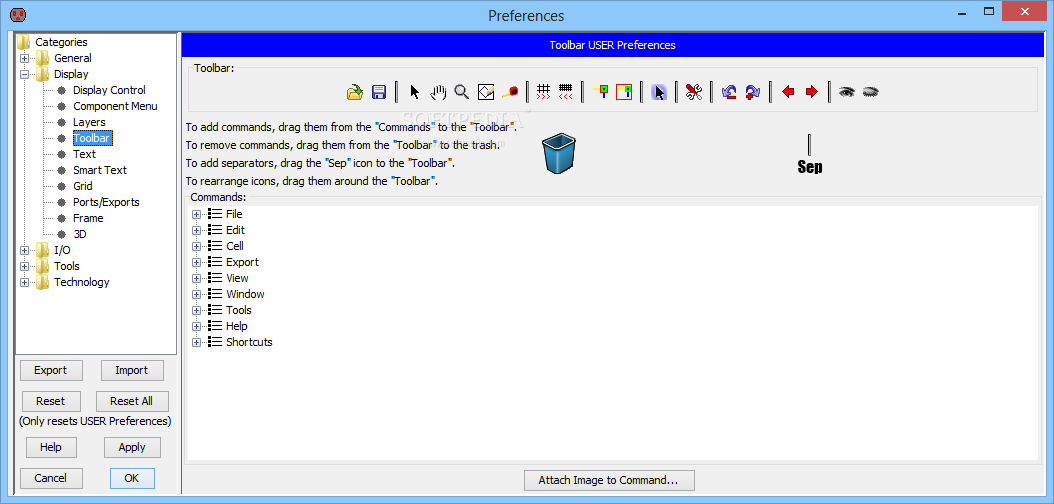This screenshot has height=504, width=1054.
Task: Open Smart Text preferences
Action: pyautogui.click(x=99, y=170)
